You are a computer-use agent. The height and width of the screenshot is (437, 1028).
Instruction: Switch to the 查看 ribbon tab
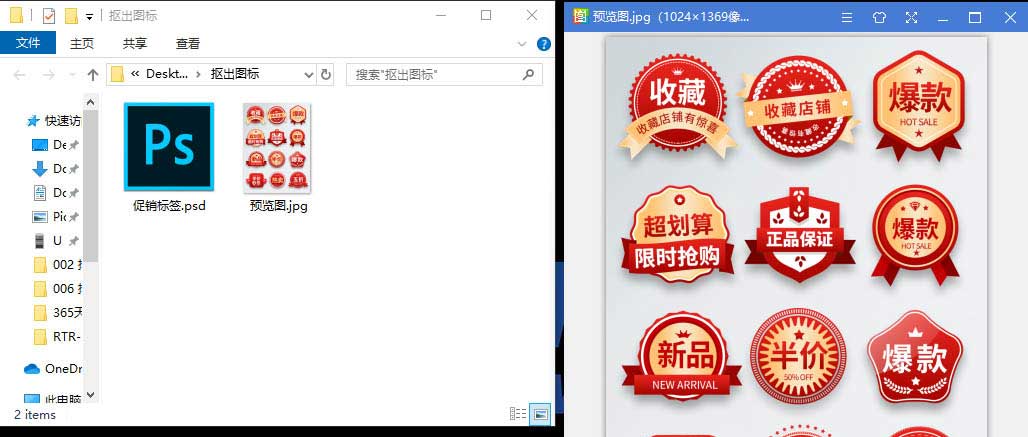(188, 43)
